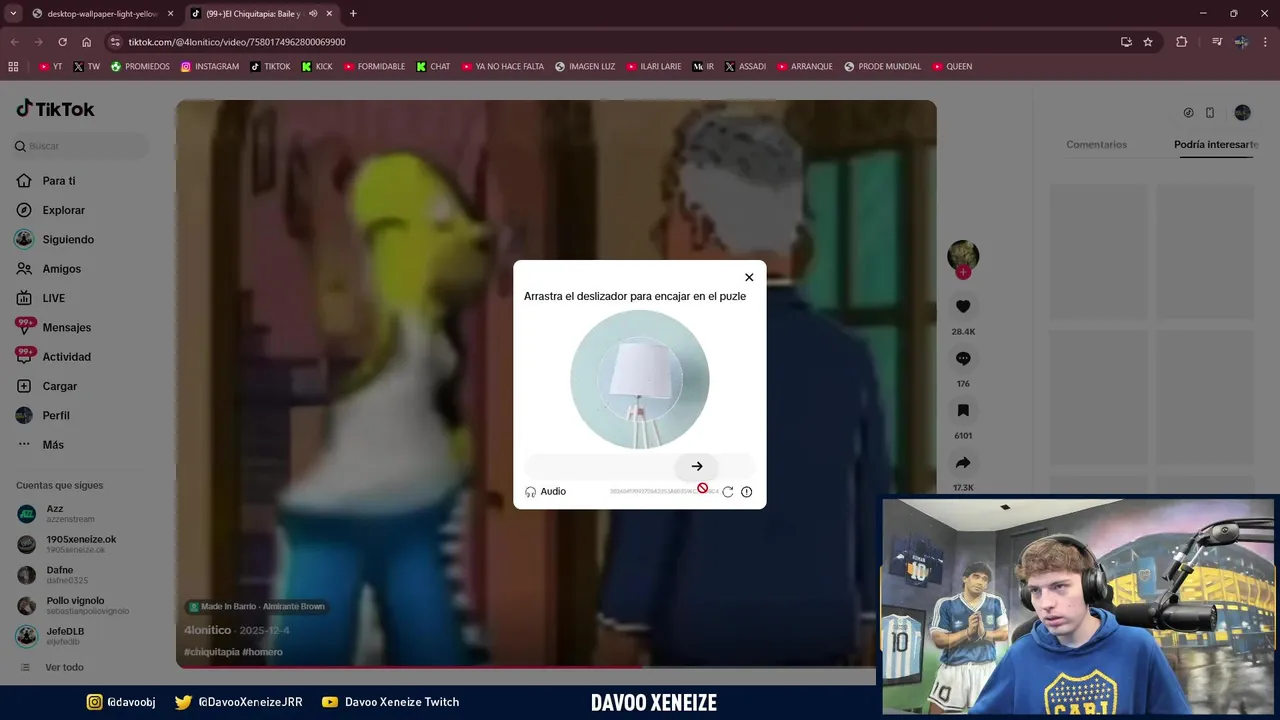Install app icon in address bar

pos(1126,42)
